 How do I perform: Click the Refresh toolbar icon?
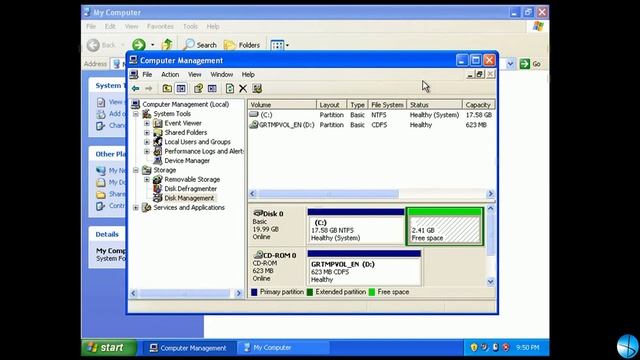pyautogui.click(x=230, y=89)
